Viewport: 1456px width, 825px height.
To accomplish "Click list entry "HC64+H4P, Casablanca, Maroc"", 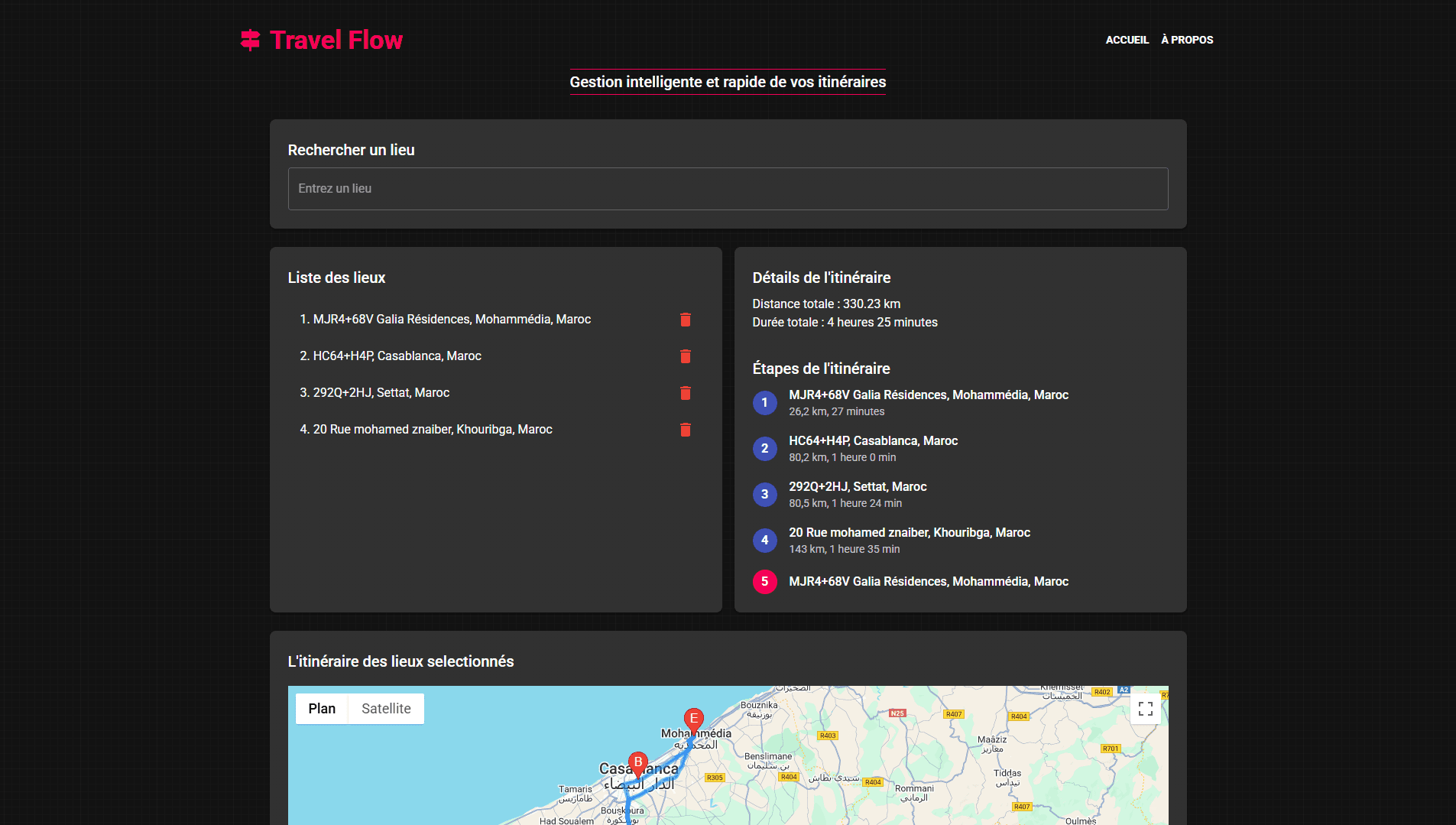I will [397, 356].
